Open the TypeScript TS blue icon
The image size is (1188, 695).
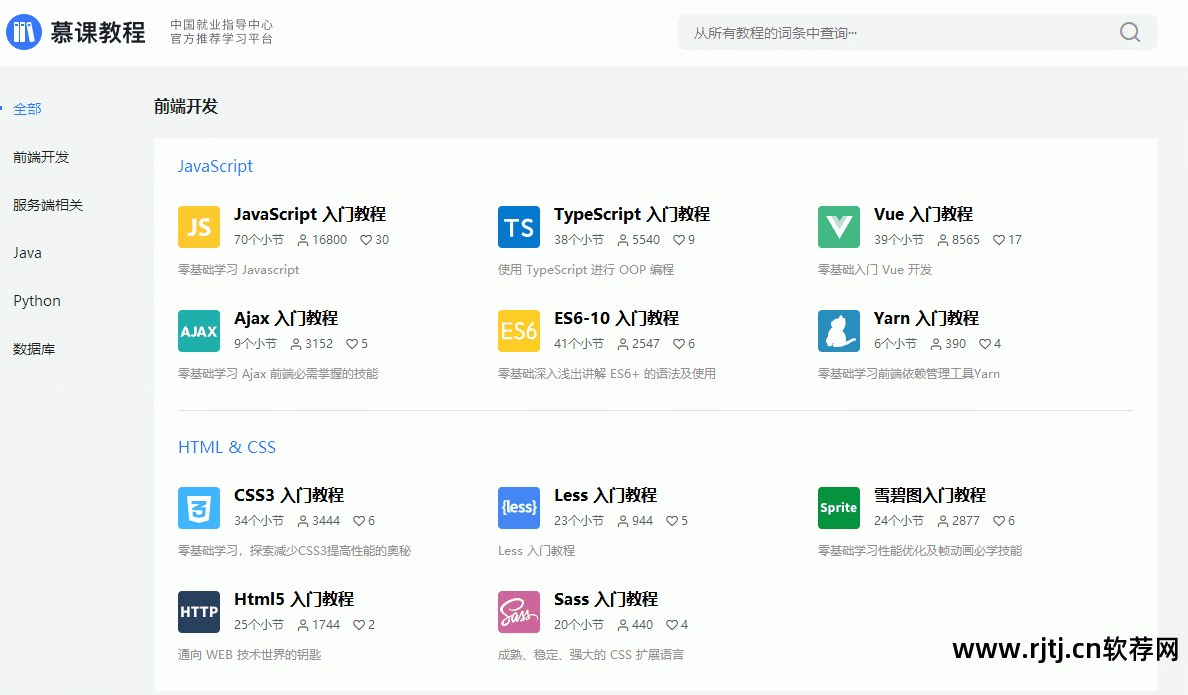tap(518, 227)
